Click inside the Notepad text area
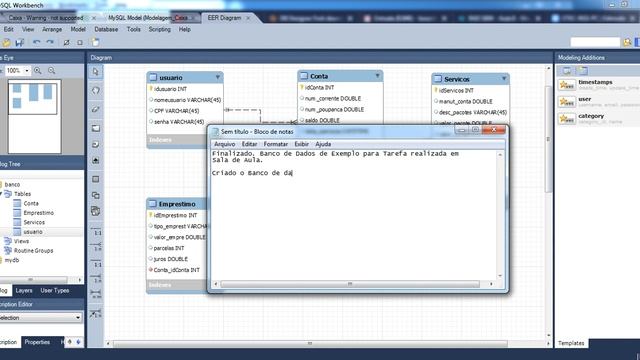640x360 pixels. [x=353, y=215]
